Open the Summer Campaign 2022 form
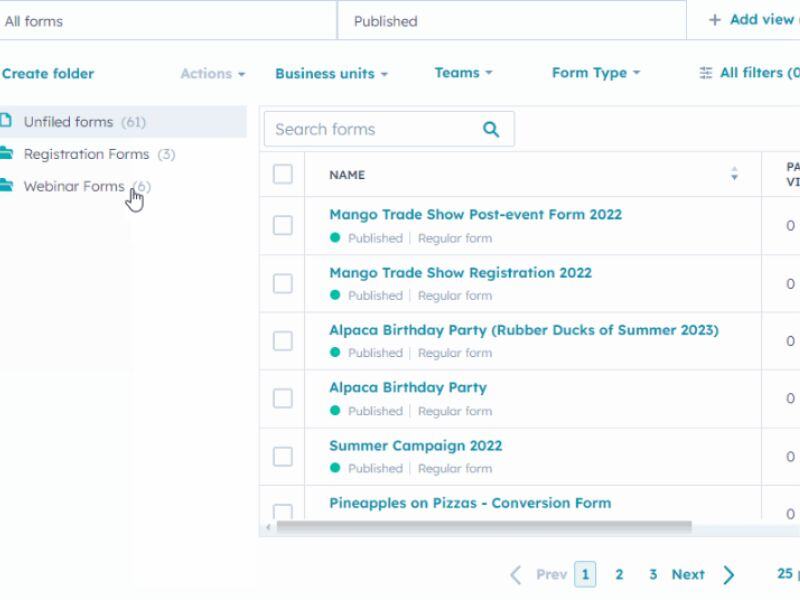This screenshot has width=800, height=600. (415, 445)
